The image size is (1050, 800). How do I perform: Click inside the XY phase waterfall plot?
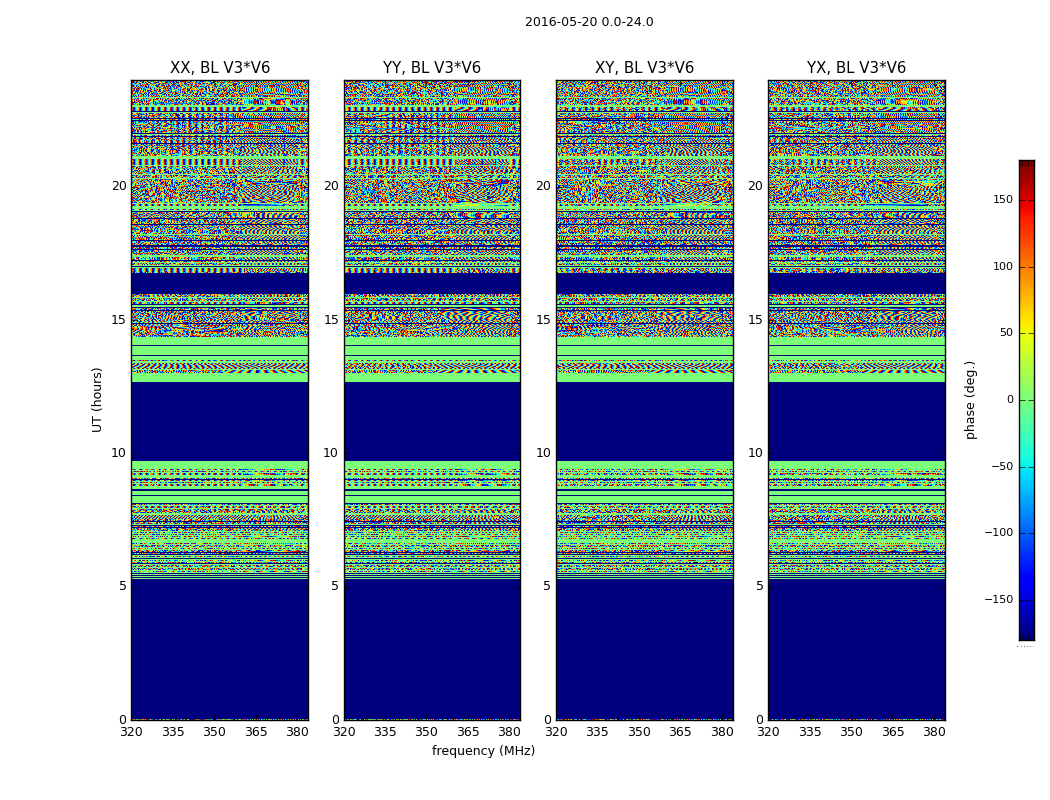[x=645, y=400]
